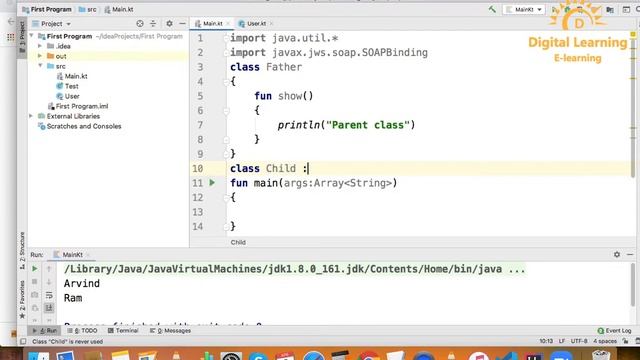Switch to the Main.kt editor tab
Screen dimensions: 640x360
coord(212,24)
